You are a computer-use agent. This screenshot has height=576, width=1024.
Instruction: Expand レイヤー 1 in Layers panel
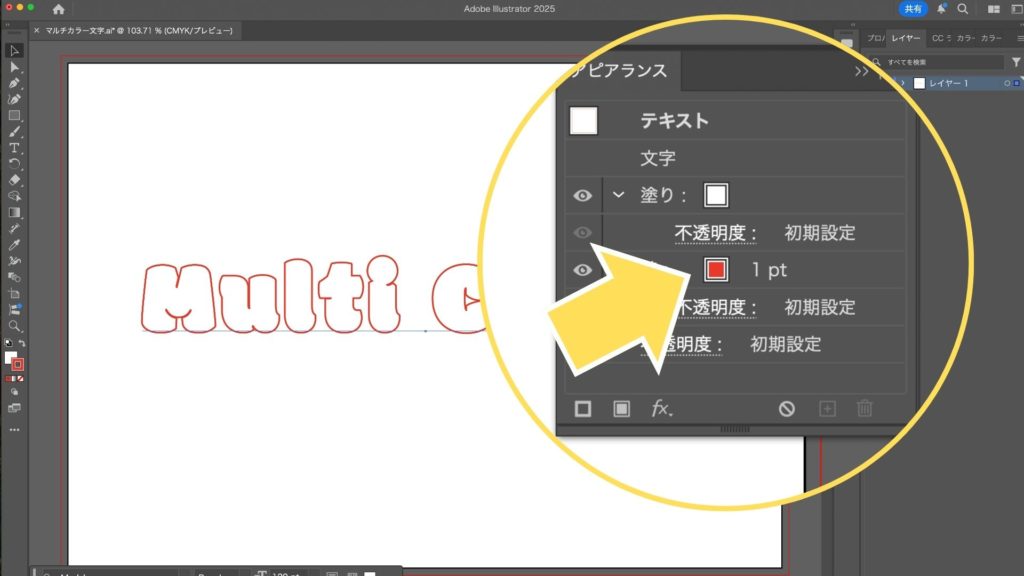coord(903,83)
